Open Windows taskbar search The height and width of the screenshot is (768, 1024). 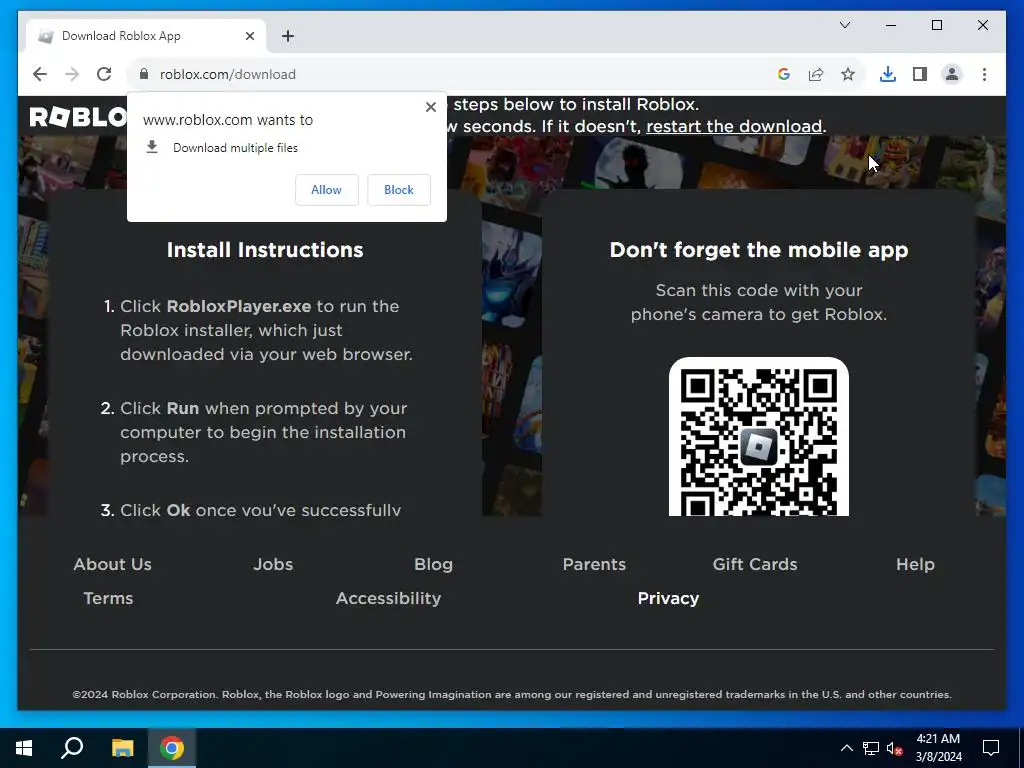point(72,748)
